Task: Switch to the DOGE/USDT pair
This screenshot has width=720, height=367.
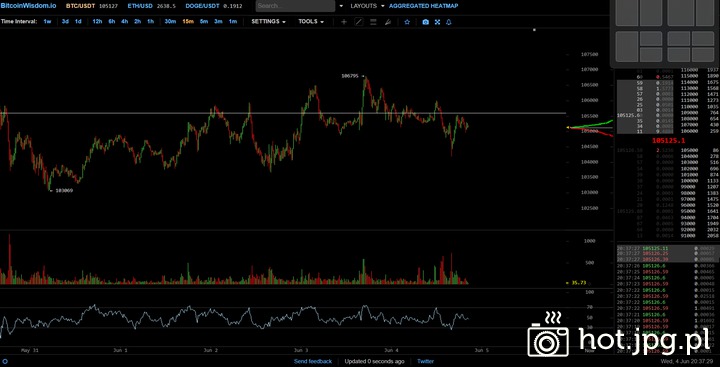Action: [202, 6]
